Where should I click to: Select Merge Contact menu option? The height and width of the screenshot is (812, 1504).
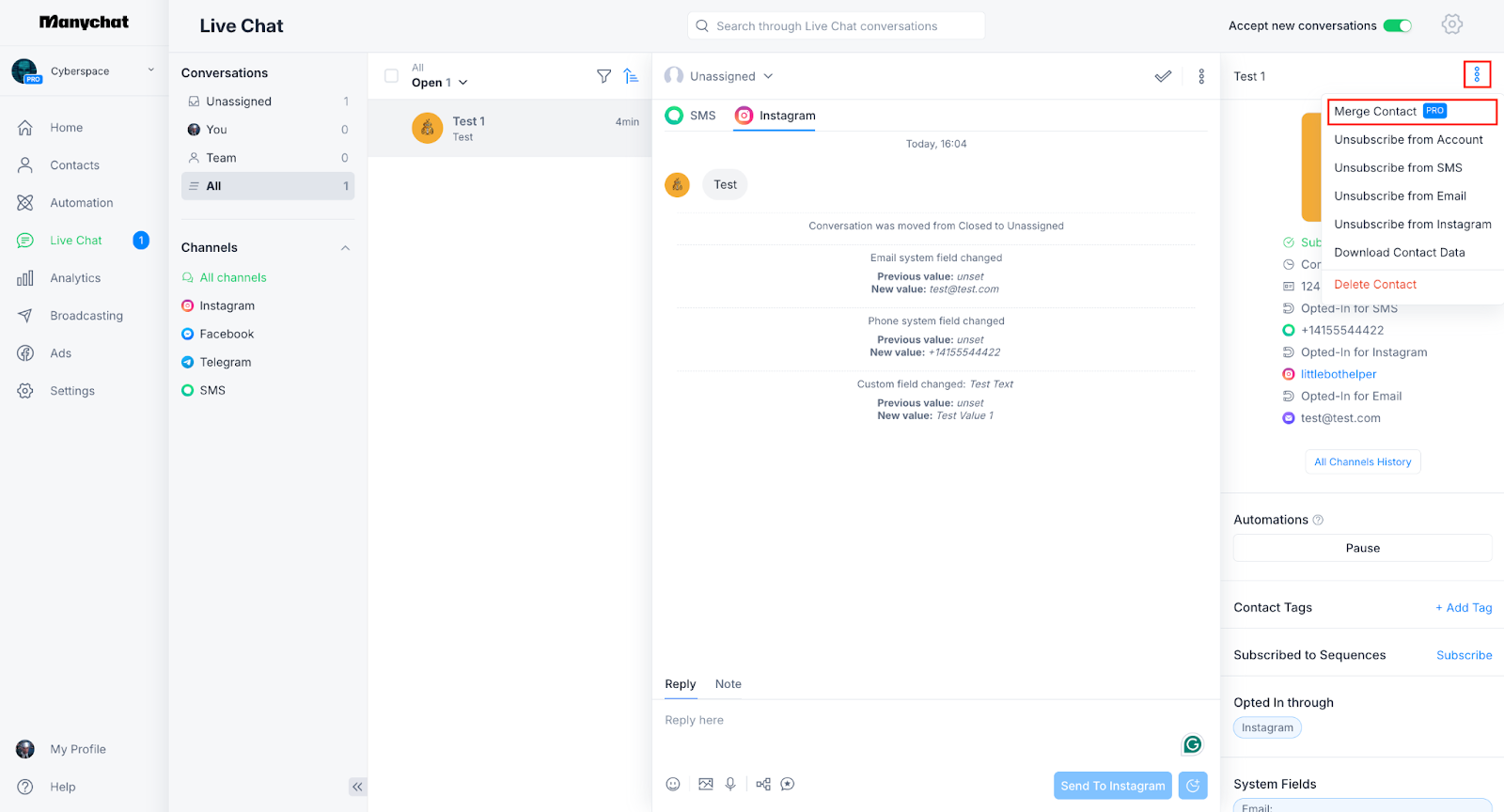[x=1411, y=111]
